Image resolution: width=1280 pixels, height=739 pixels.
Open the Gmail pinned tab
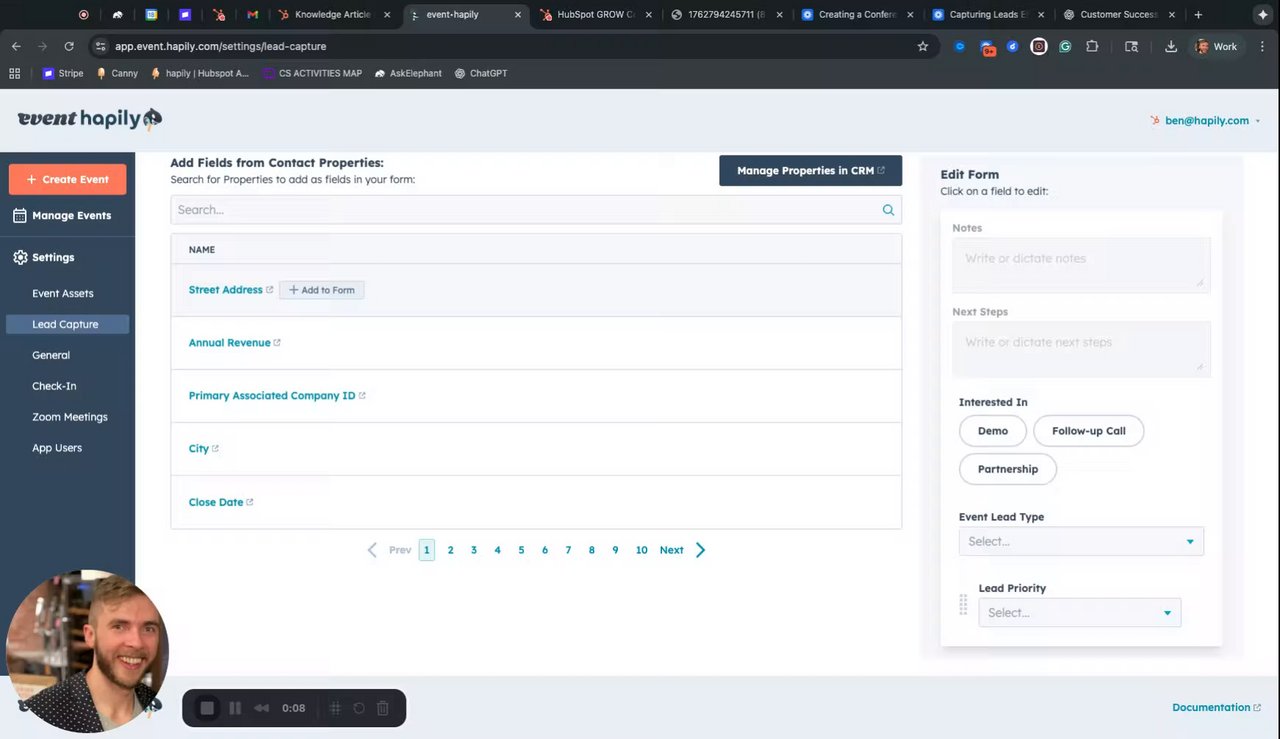click(x=252, y=15)
